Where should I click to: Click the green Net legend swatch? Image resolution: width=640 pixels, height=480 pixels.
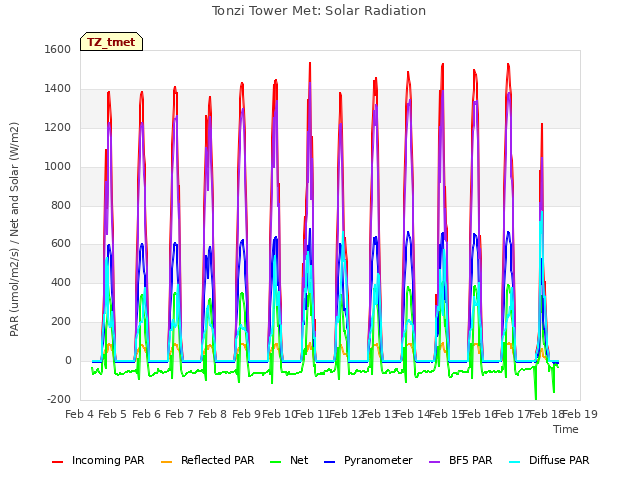(x=276, y=461)
